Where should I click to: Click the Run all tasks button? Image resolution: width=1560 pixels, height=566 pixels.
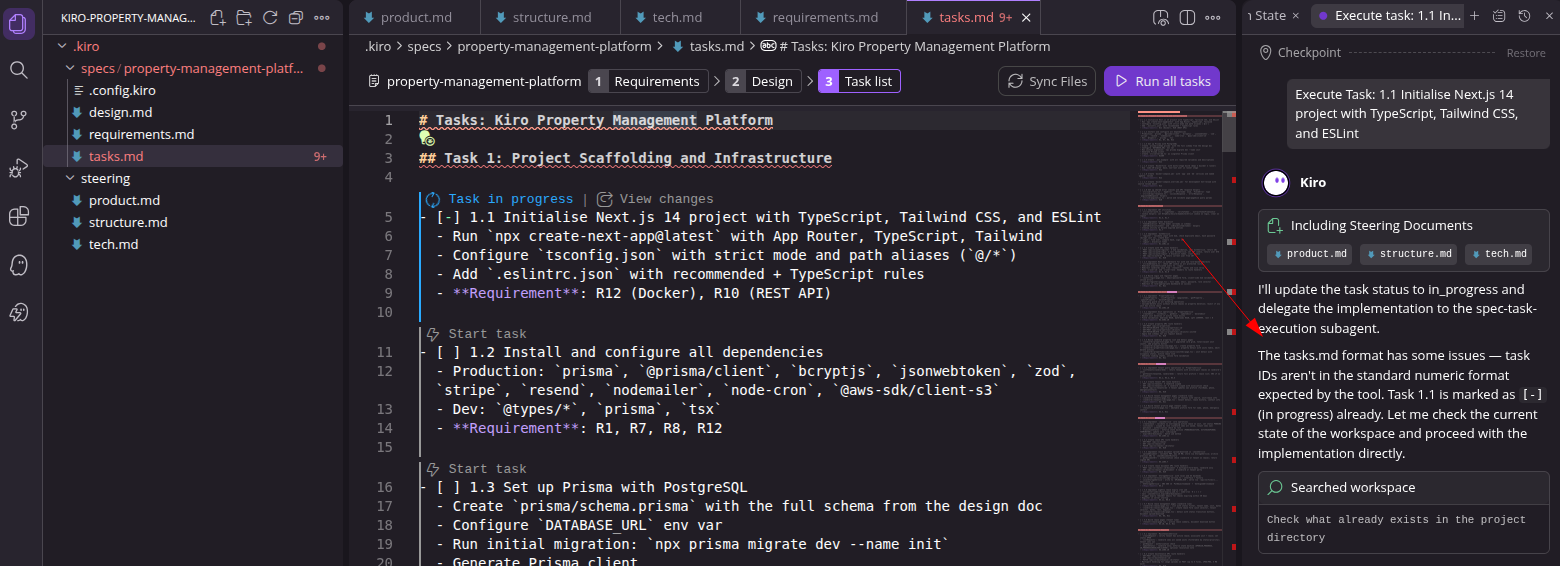(x=1162, y=81)
